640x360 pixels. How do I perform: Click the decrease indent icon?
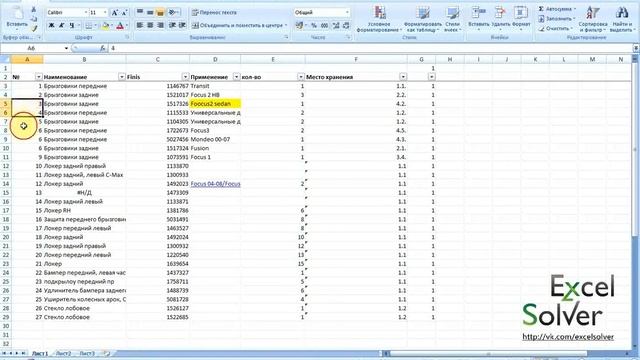(x=172, y=25)
